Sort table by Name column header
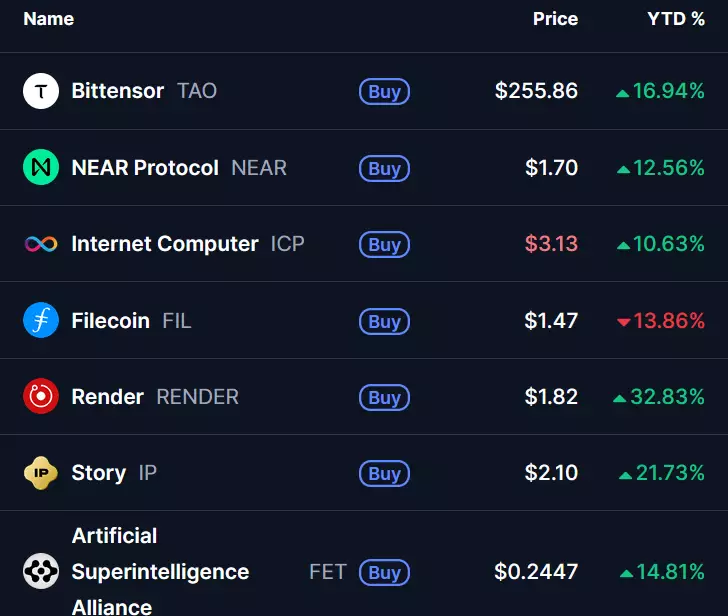 tap(48, 19)
